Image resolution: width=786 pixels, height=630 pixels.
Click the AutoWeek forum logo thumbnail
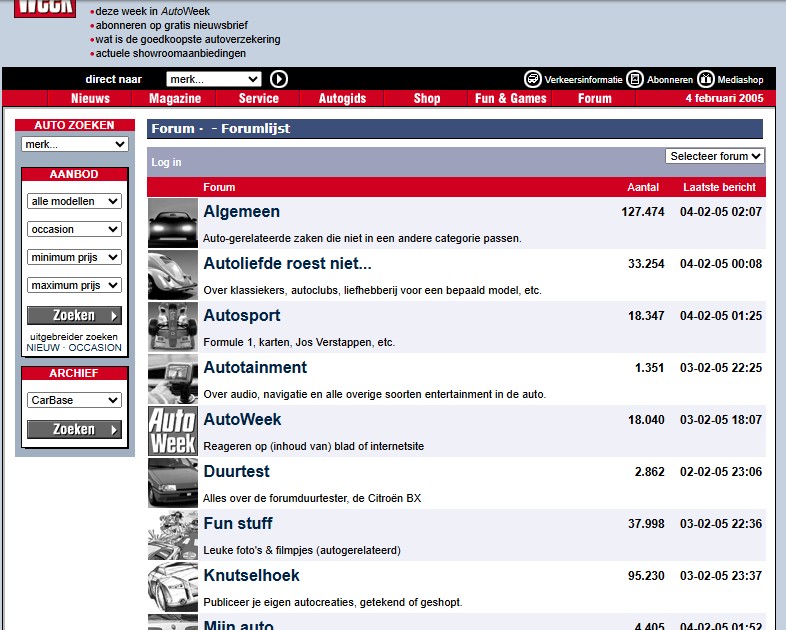click(x=173, y=431)
